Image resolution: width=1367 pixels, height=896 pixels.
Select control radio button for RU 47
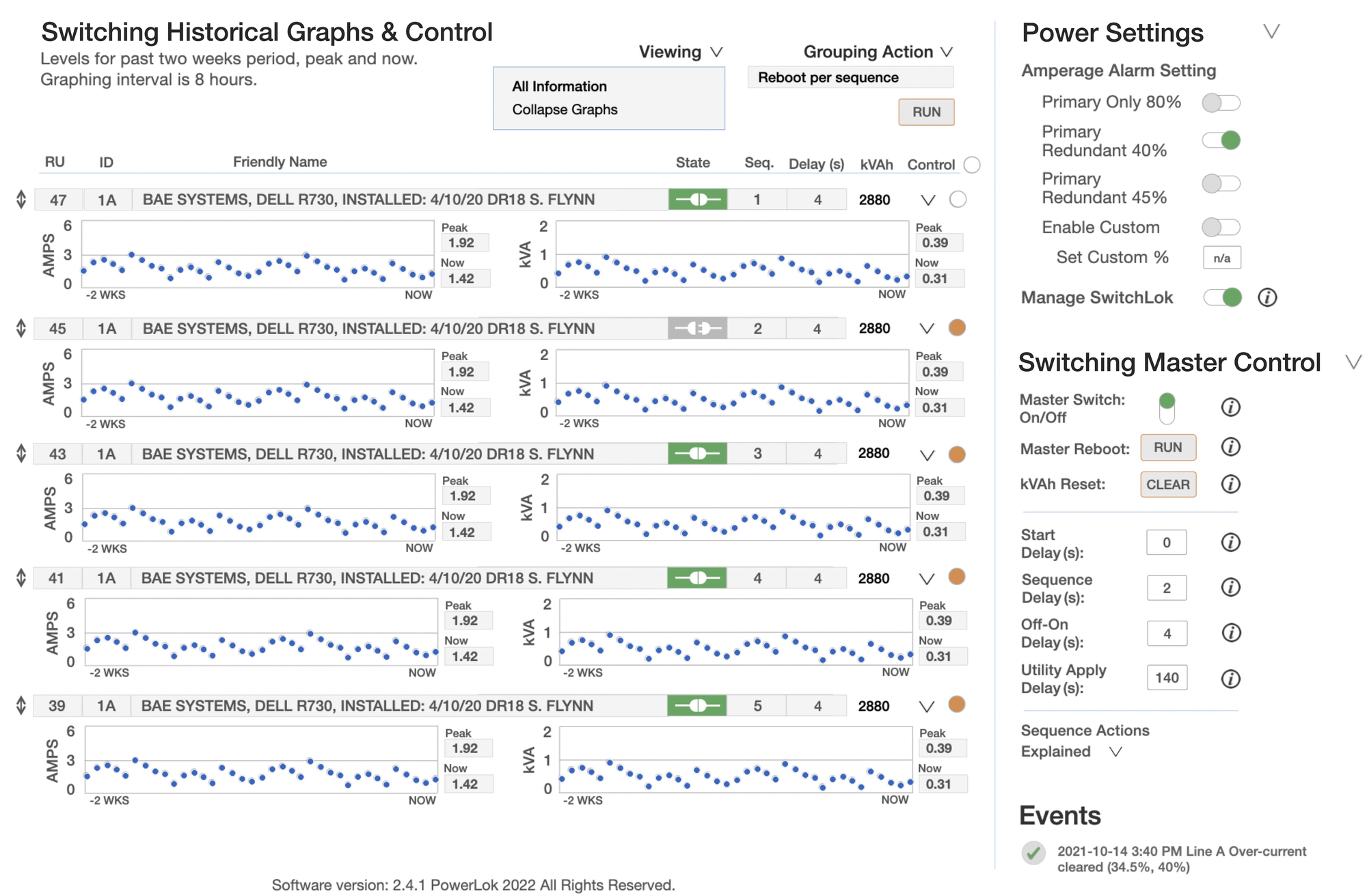pos(958,200)
